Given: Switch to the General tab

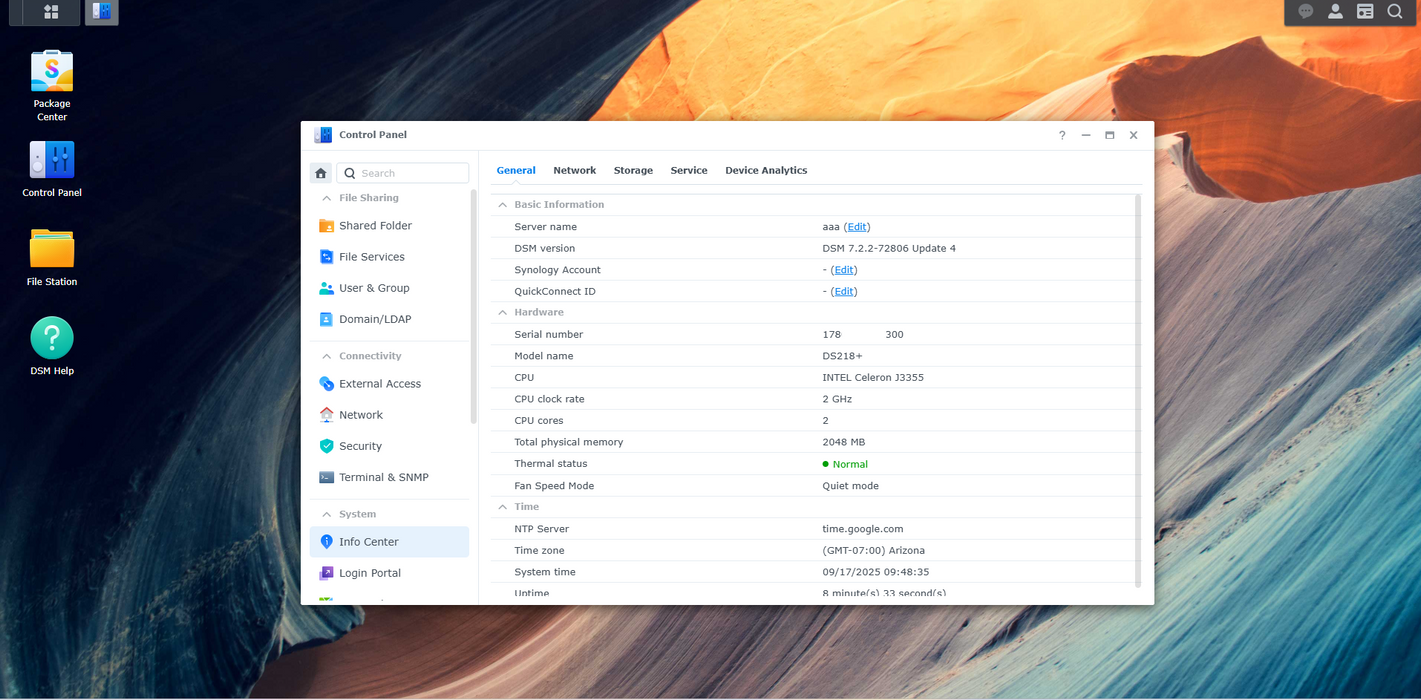Looking at the screenshot, I should point(516,171).
